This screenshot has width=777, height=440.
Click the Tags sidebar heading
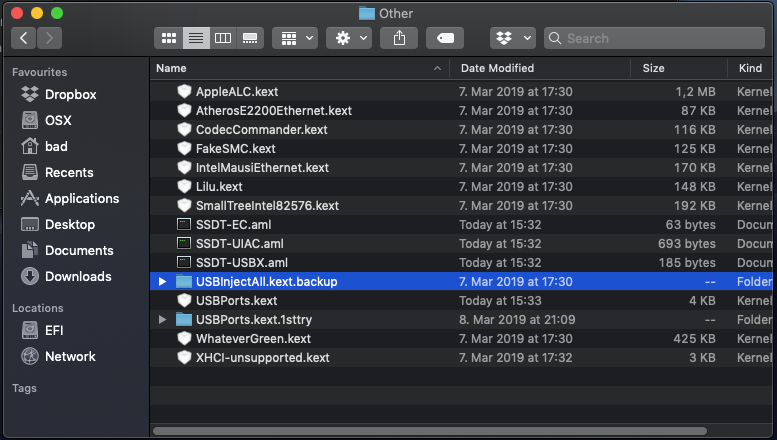24,388
